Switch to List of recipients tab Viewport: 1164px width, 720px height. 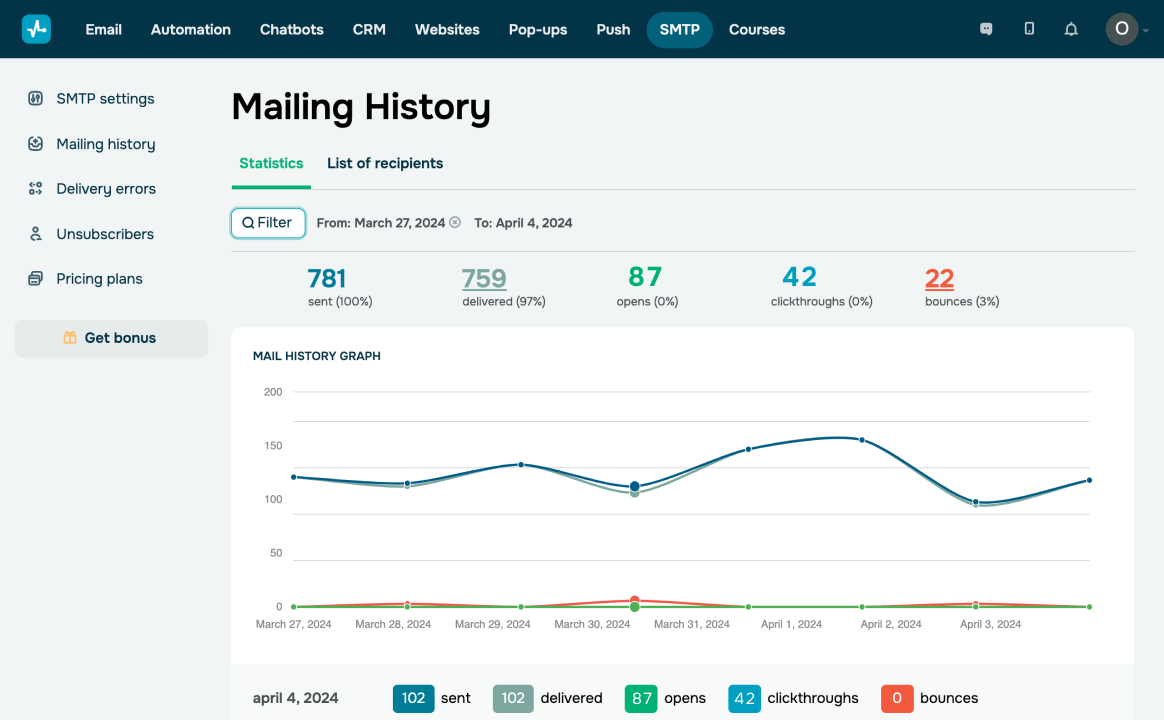pyautogui.click(x=385, y=163)
